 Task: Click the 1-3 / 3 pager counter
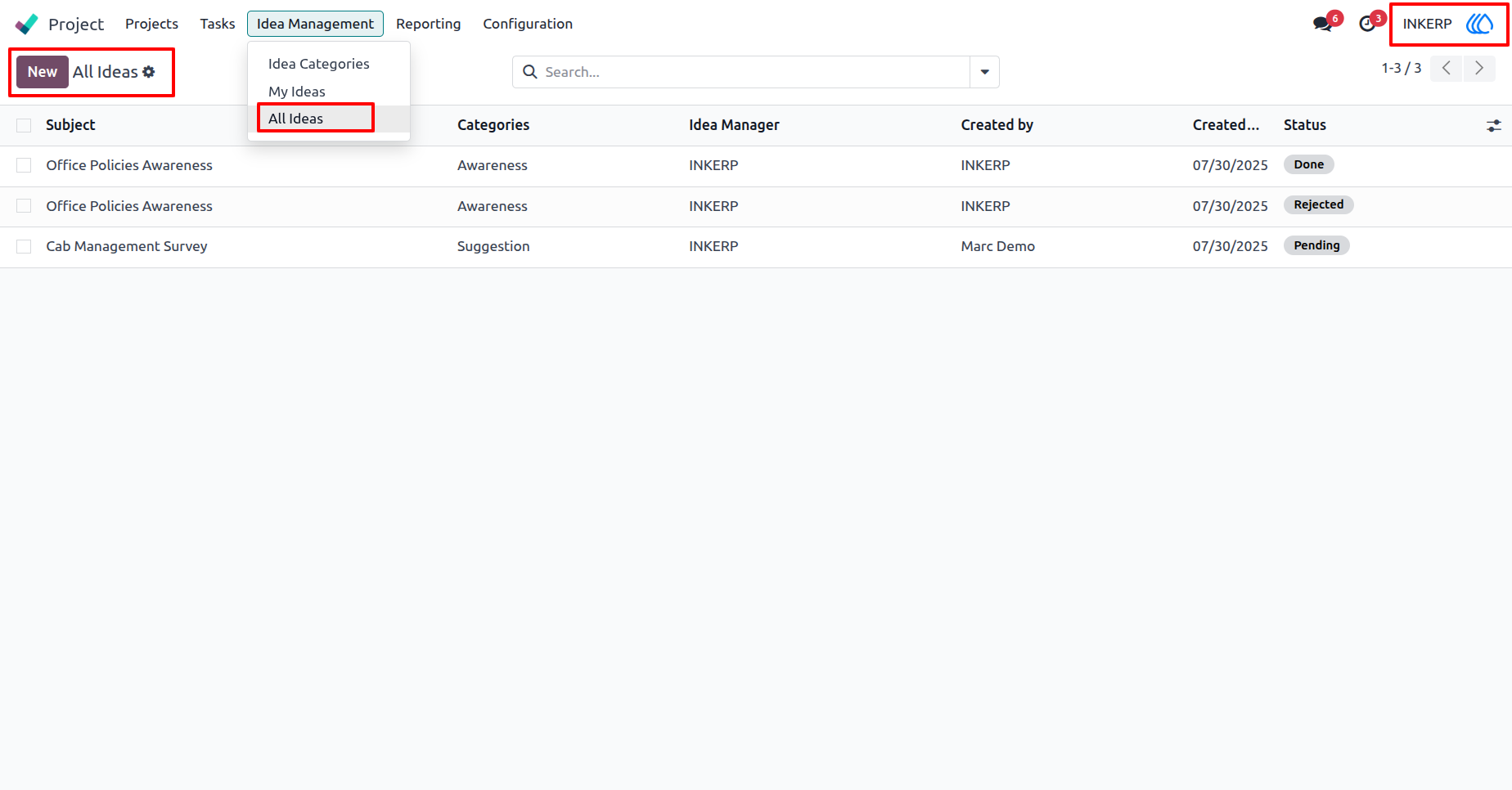1402,69
